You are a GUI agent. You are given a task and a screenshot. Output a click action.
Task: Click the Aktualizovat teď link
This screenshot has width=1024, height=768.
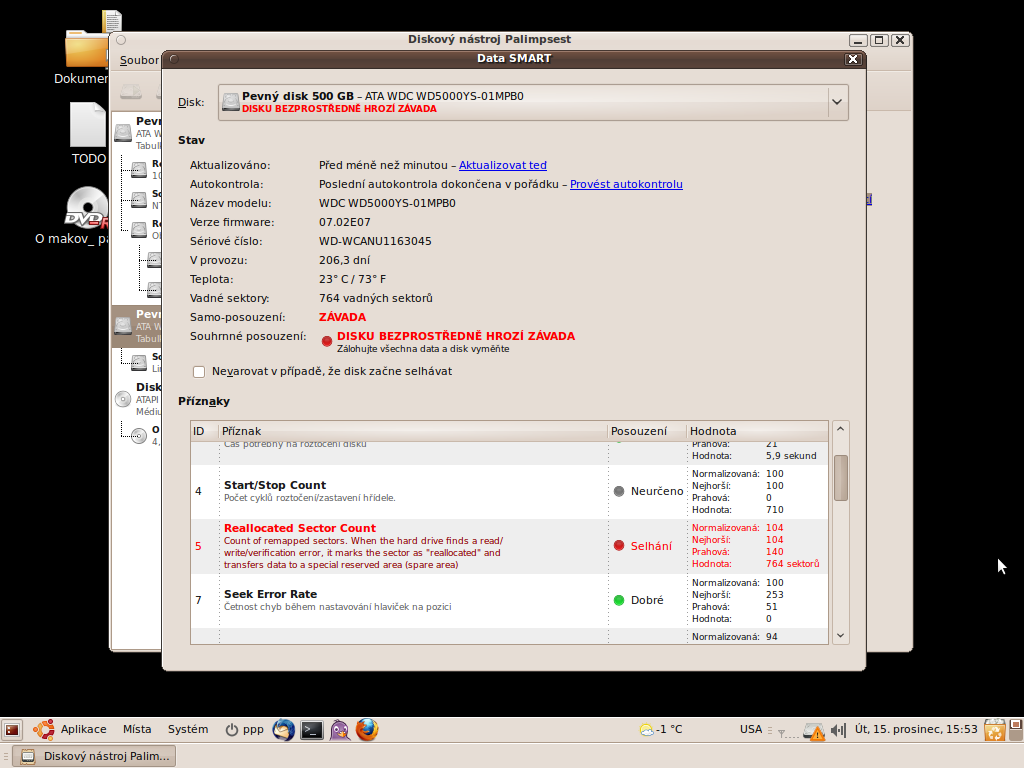503,165
